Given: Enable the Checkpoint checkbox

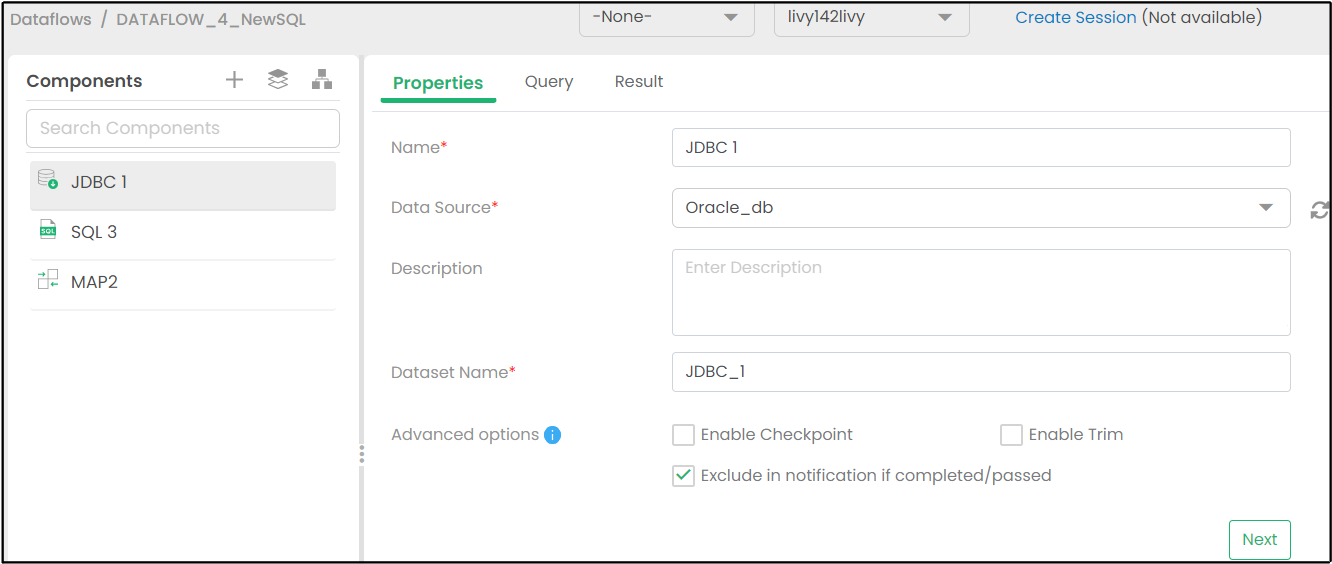Looking at the screenshot, I should [683, 435].
